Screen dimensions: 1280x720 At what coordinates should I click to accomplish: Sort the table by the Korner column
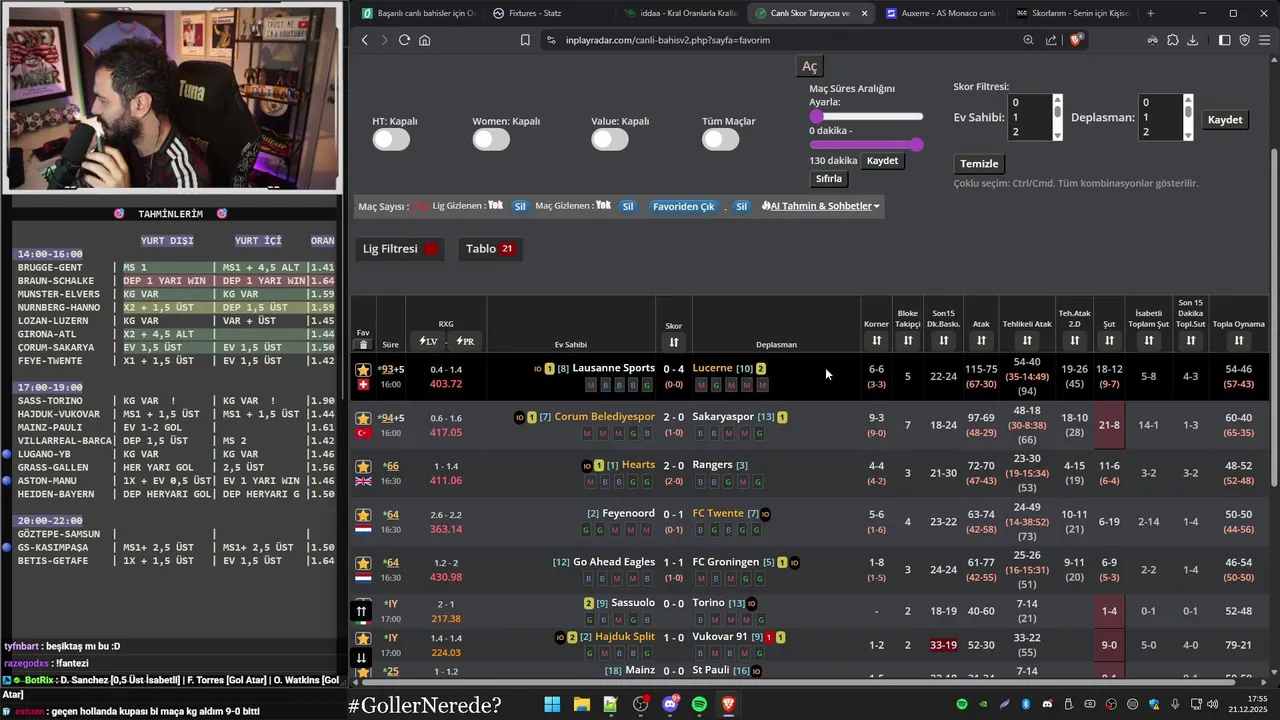[876, 341]
